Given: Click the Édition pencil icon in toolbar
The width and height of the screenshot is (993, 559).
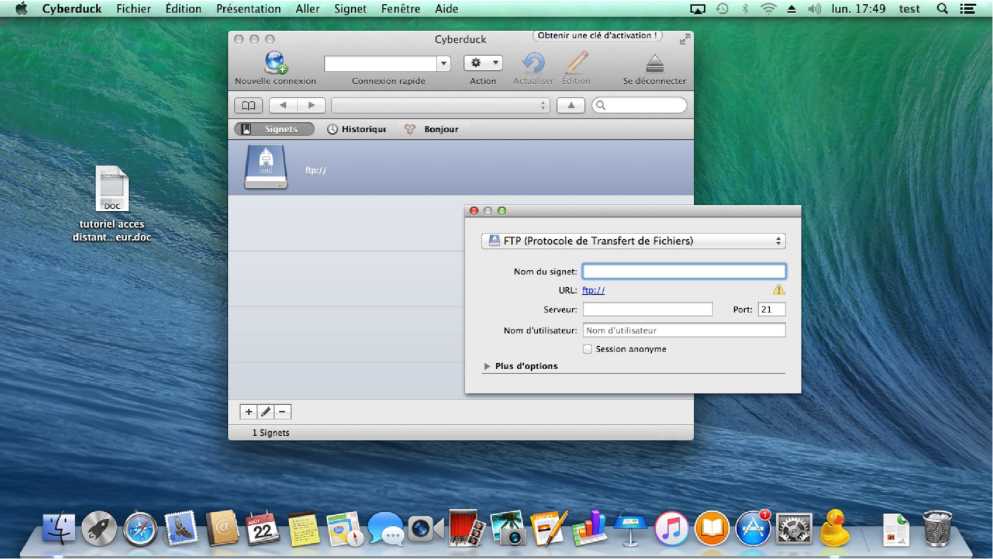Looking at the screenshot, I should pyautogui.click(x=576, y=63).
